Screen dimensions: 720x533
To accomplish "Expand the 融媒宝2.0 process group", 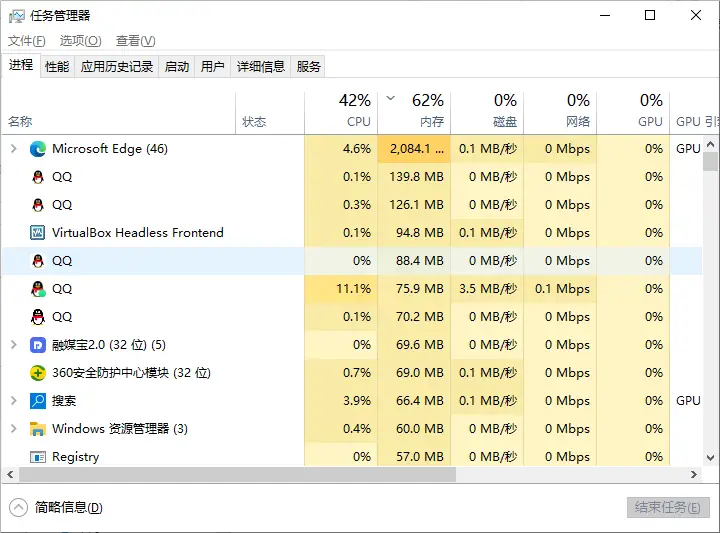I will pyautogui.click(x=14, y=345).
